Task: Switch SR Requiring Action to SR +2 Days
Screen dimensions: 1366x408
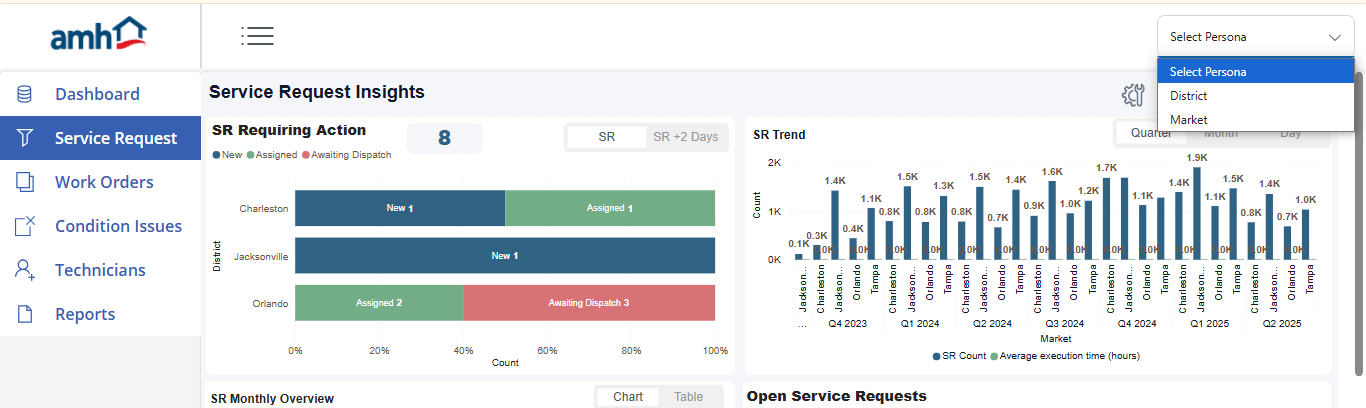Action: click(x=685, y=137)
